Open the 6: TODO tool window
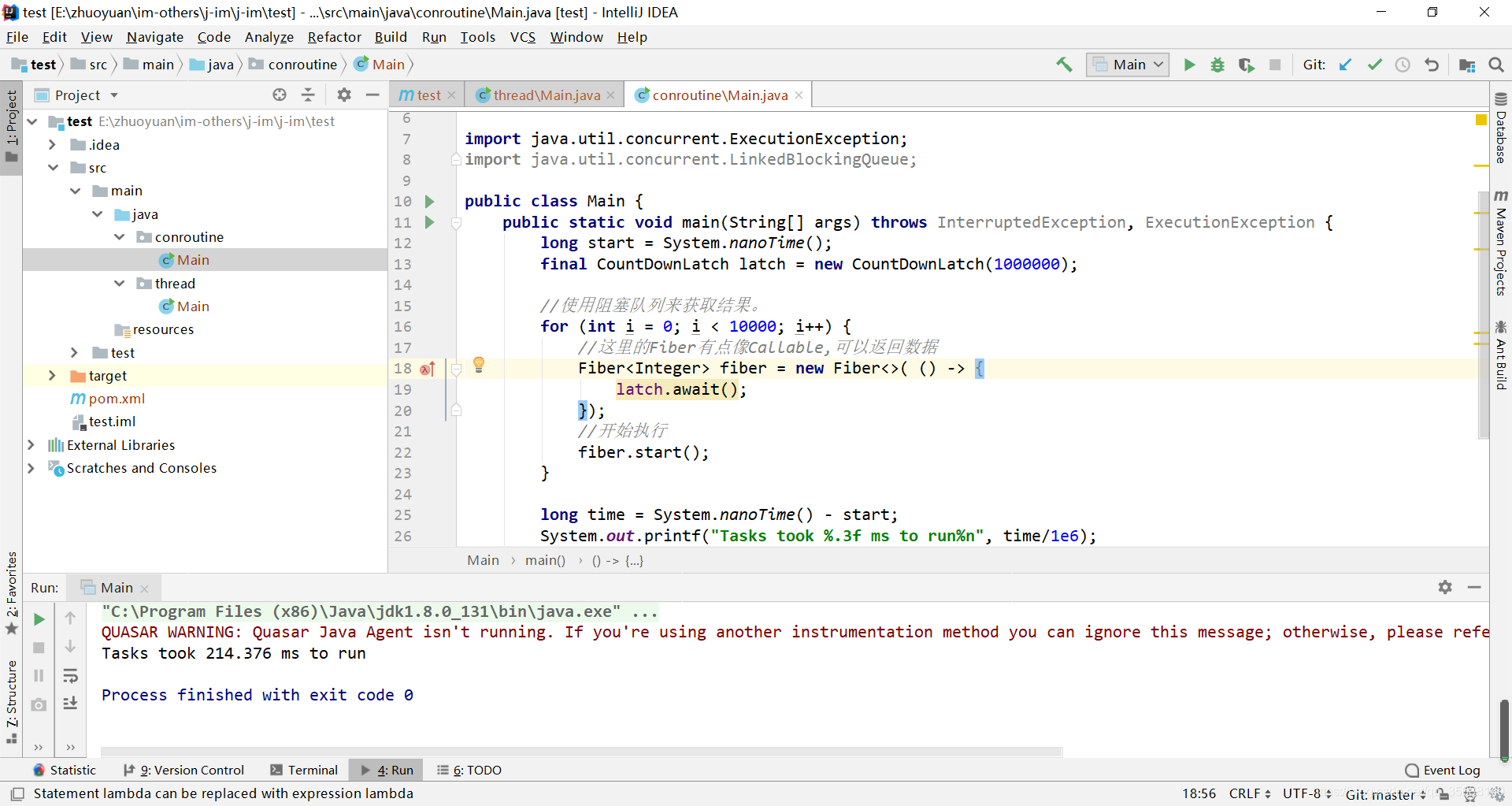 click(469, 770)
